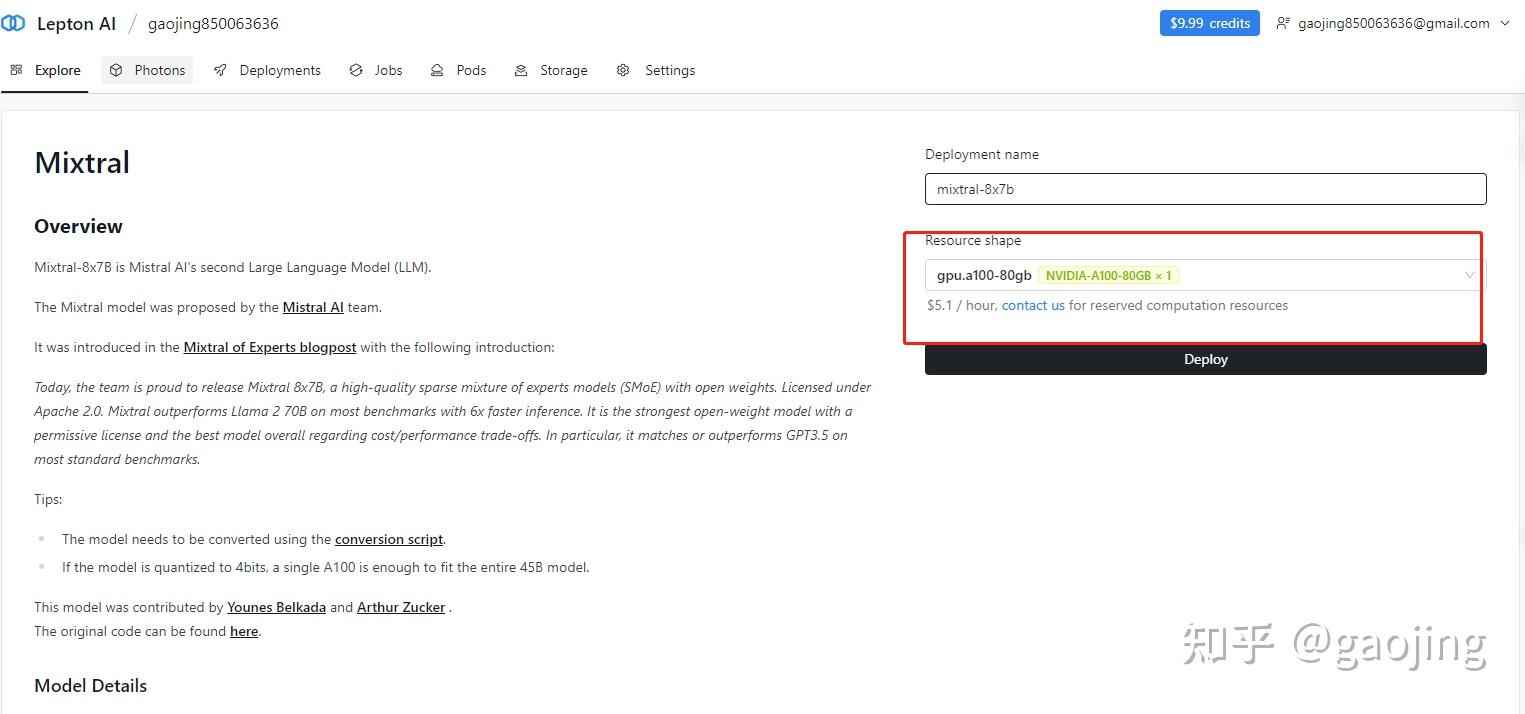Click the Photons cube icon

pyautogui.click(x=116, y=70)
